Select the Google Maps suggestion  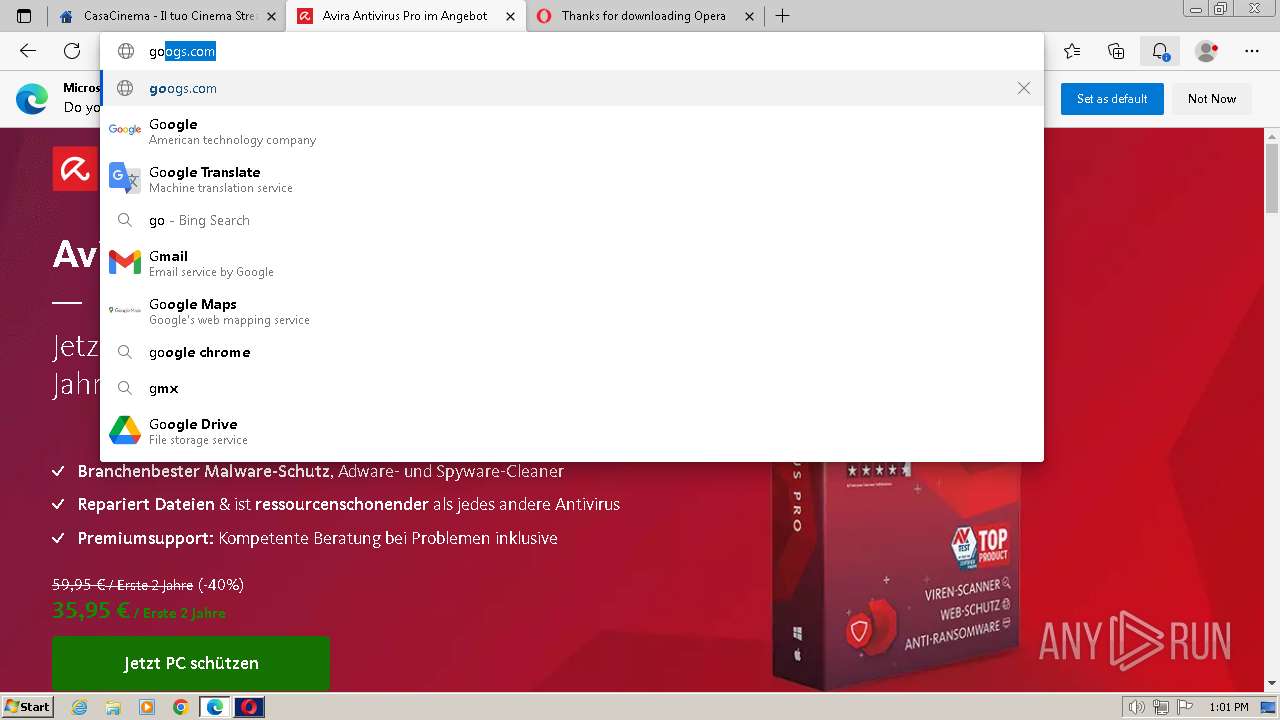coord(572,311)
